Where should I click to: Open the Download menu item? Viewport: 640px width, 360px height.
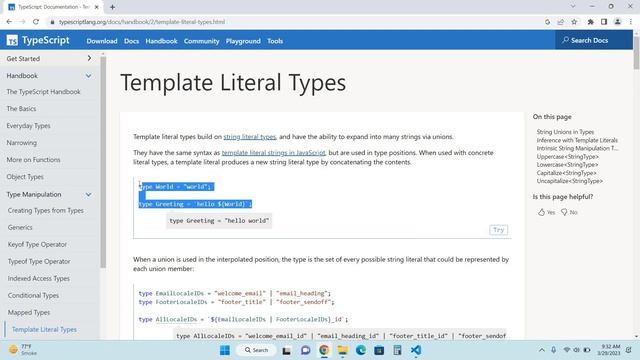coord(102,41)
